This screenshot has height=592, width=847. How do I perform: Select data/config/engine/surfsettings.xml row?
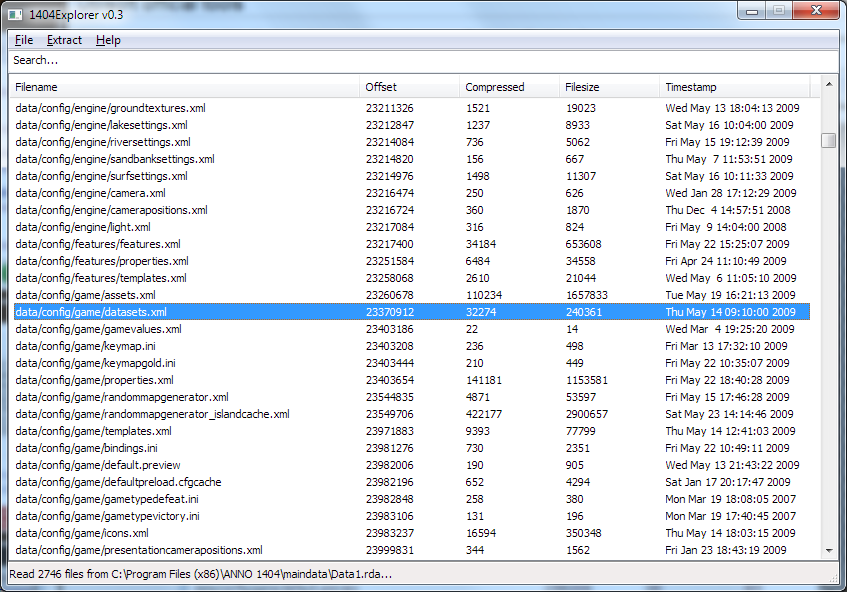(x=412, y=176)
